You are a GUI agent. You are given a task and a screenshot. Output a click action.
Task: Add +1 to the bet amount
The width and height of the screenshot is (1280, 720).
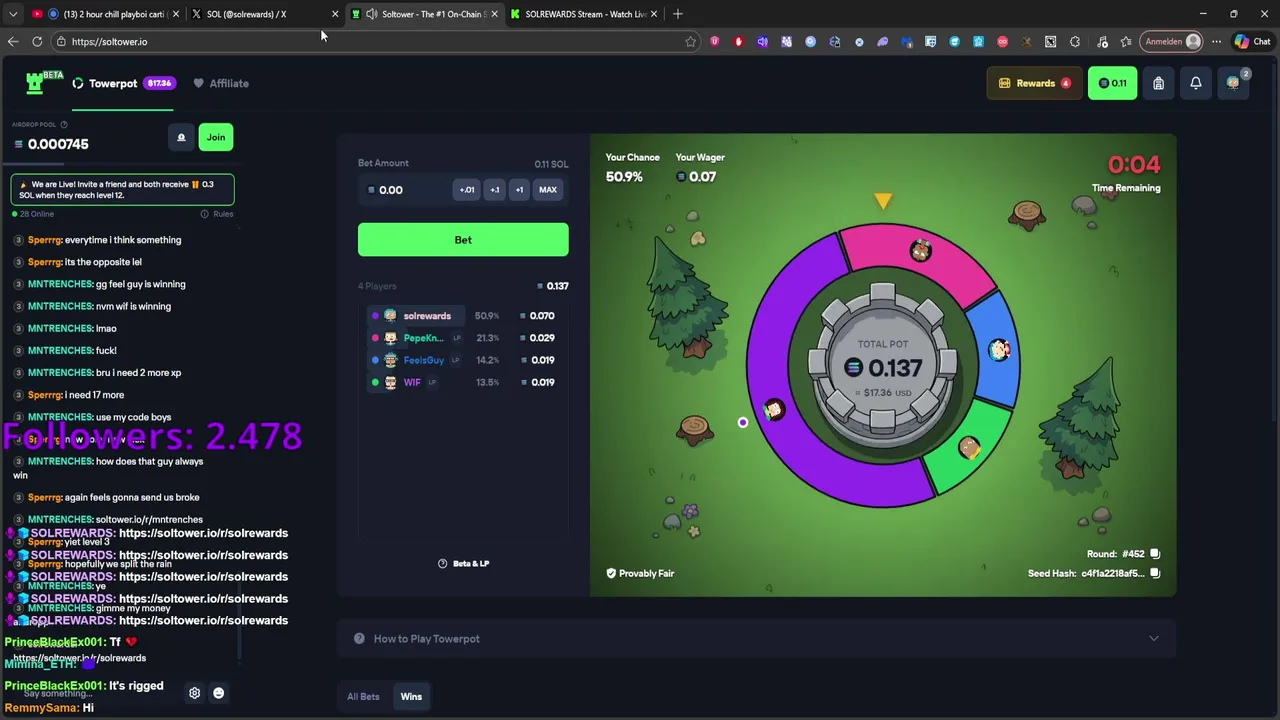point(519,190)
